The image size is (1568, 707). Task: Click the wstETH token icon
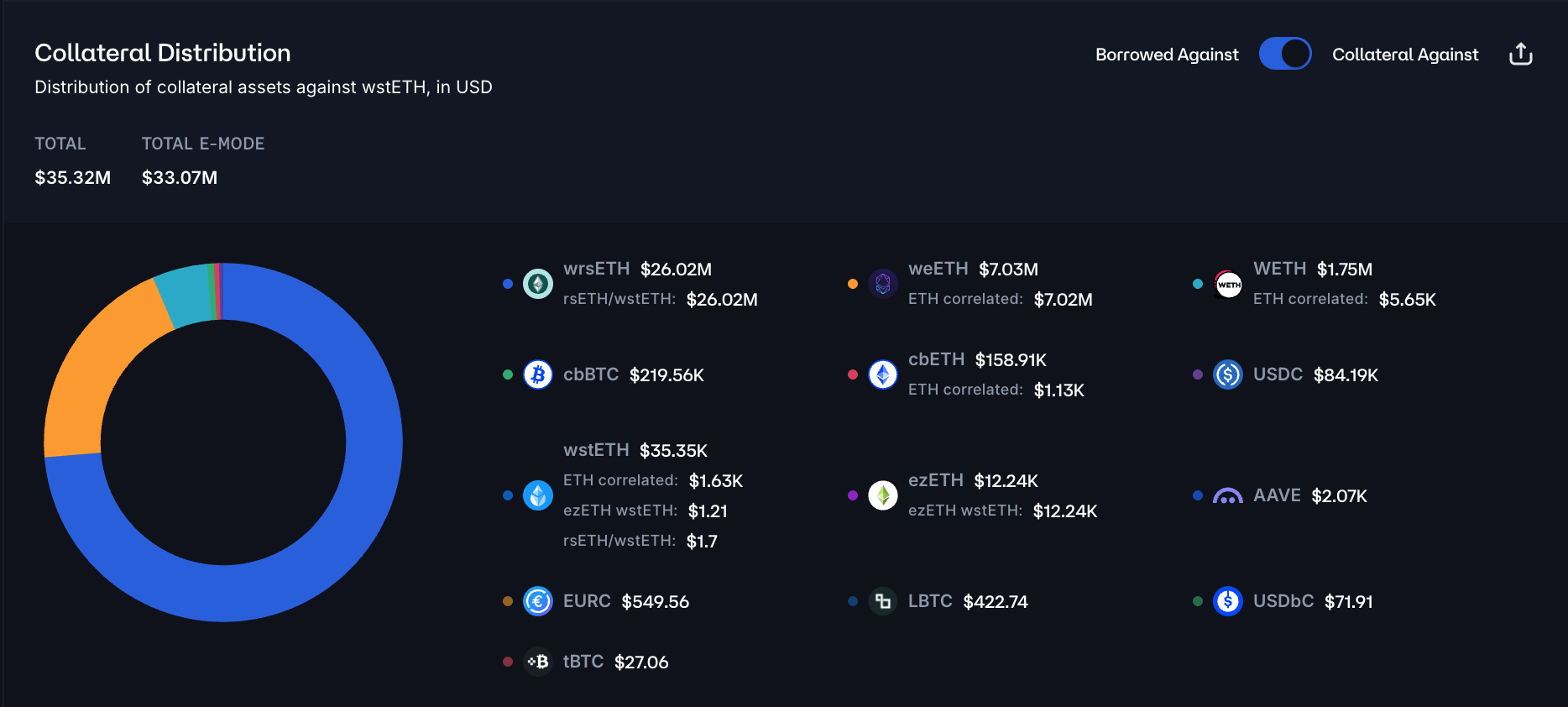click(x=538, y=495)
